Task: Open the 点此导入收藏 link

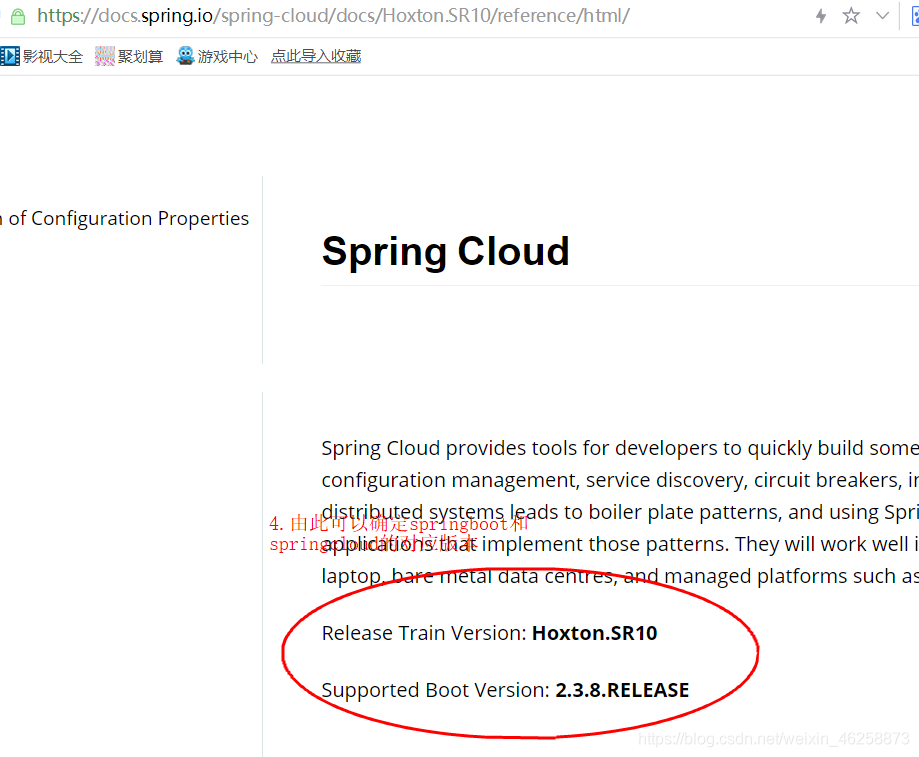Action: coord(316,56)
